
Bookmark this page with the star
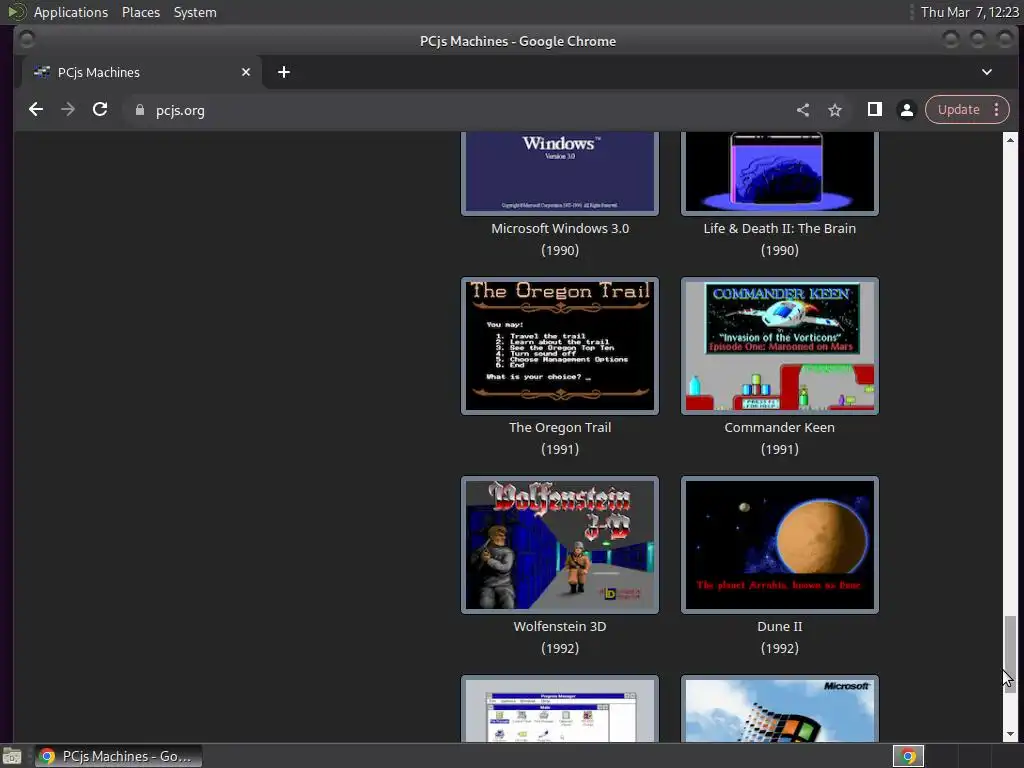coord(835,110)
